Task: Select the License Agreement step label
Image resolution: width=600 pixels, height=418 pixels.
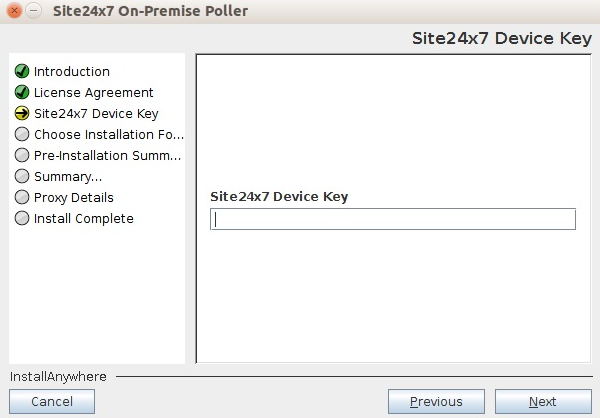Action: 94,93
